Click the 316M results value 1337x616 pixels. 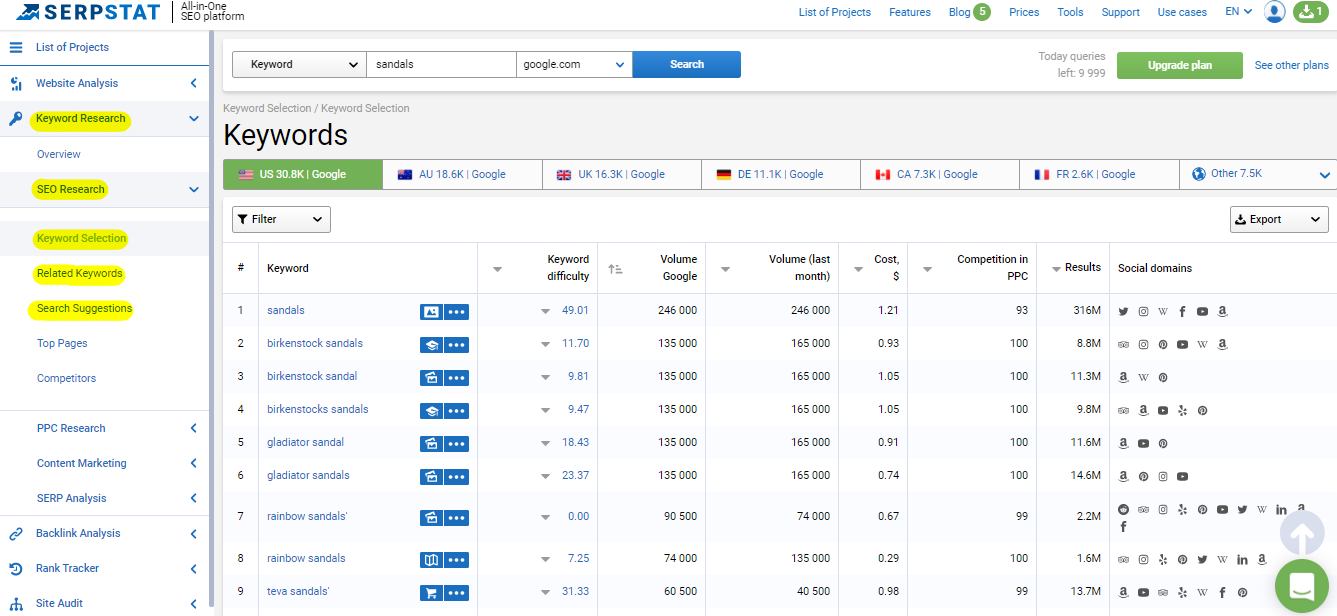pos(1087,310)
